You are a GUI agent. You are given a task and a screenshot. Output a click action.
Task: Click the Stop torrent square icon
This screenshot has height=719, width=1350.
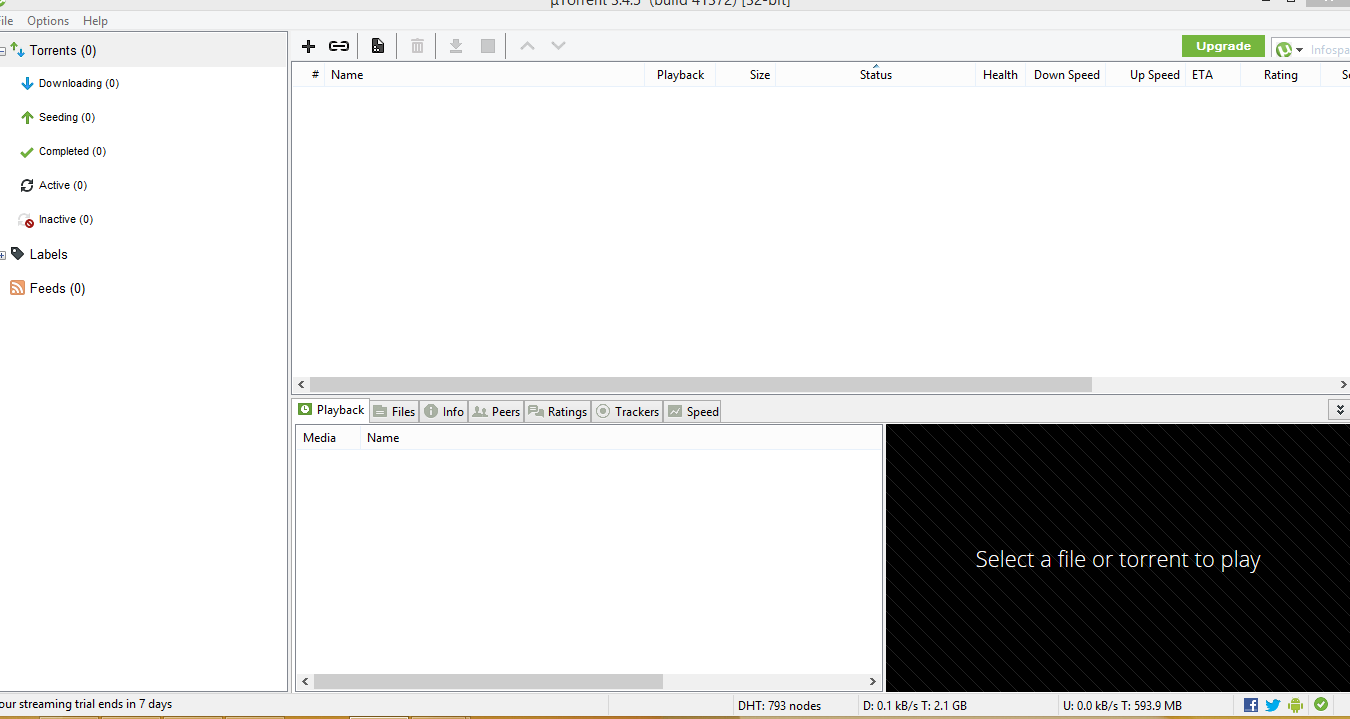pyautogui.click(x=488, y=46)
